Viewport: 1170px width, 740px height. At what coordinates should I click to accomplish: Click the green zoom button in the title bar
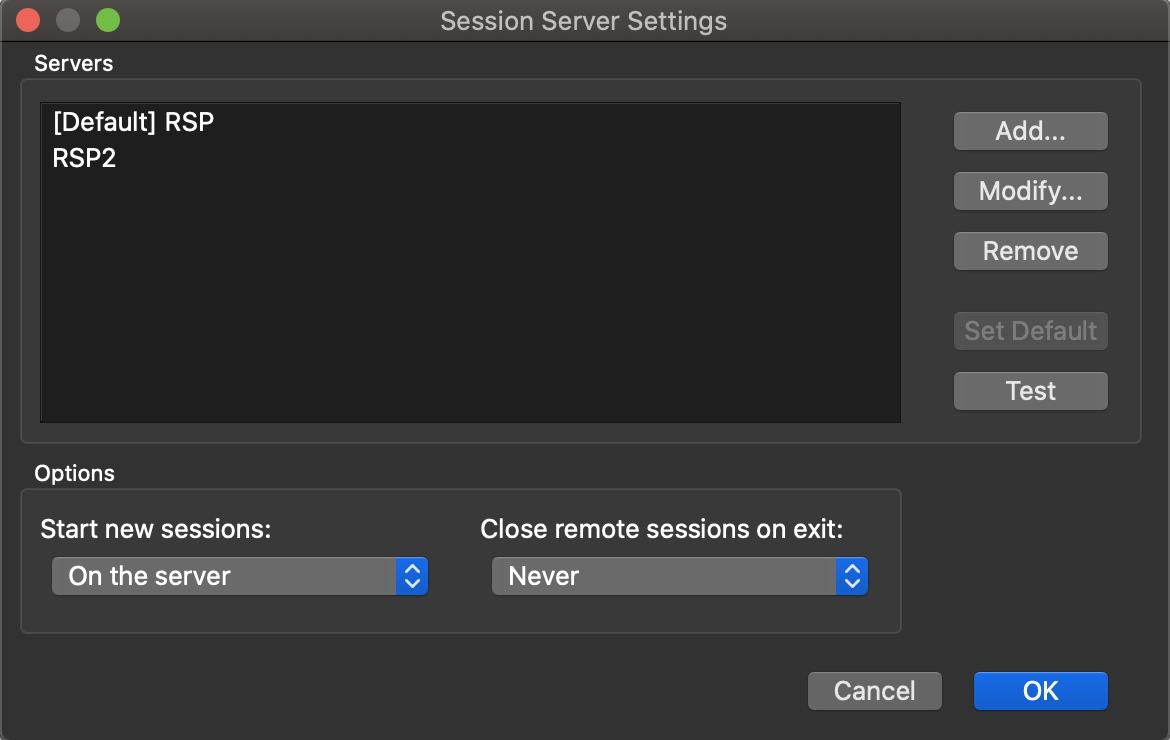pos(107,19)
